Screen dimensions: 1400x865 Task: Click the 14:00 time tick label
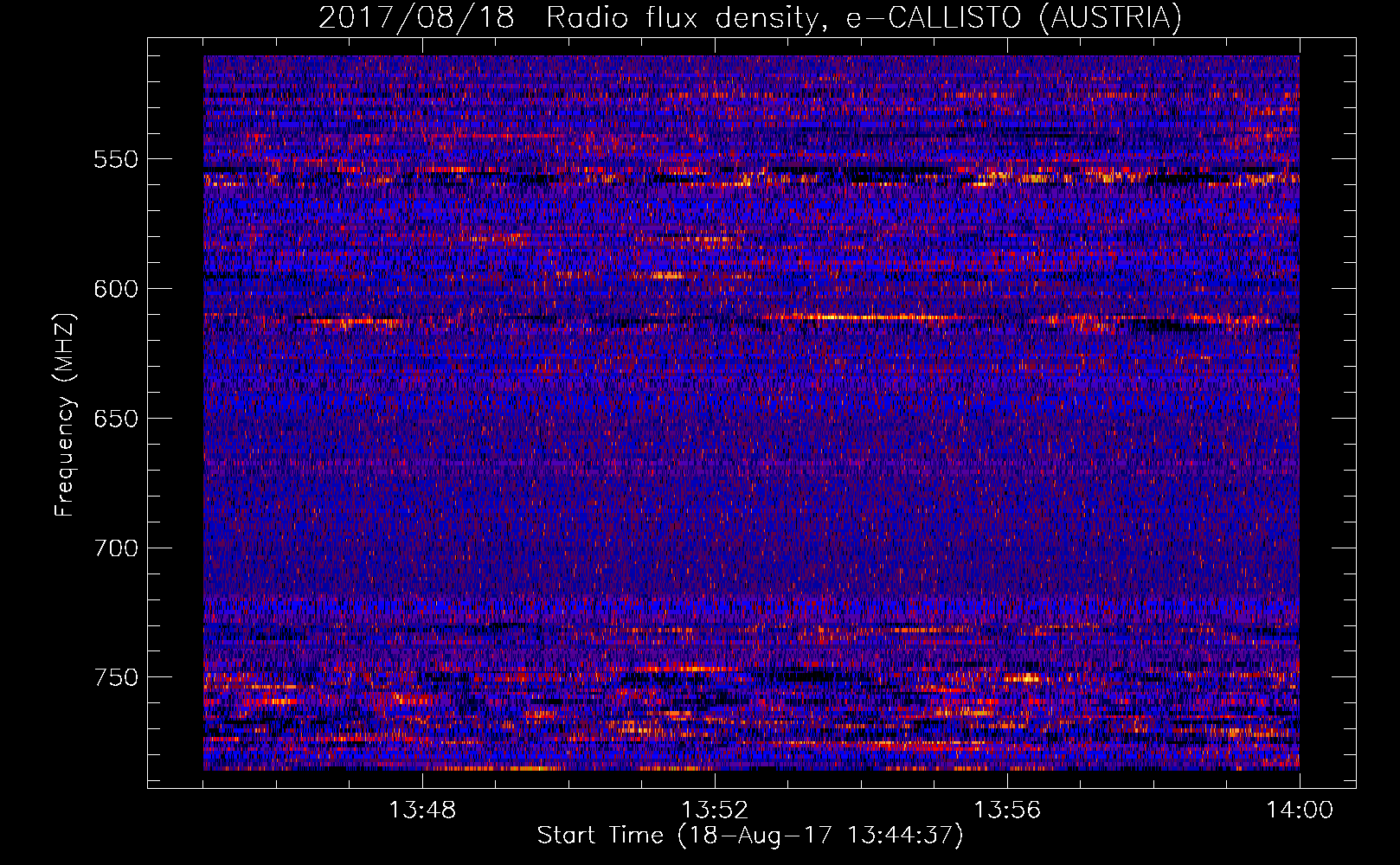click(x=1299, y=811)
